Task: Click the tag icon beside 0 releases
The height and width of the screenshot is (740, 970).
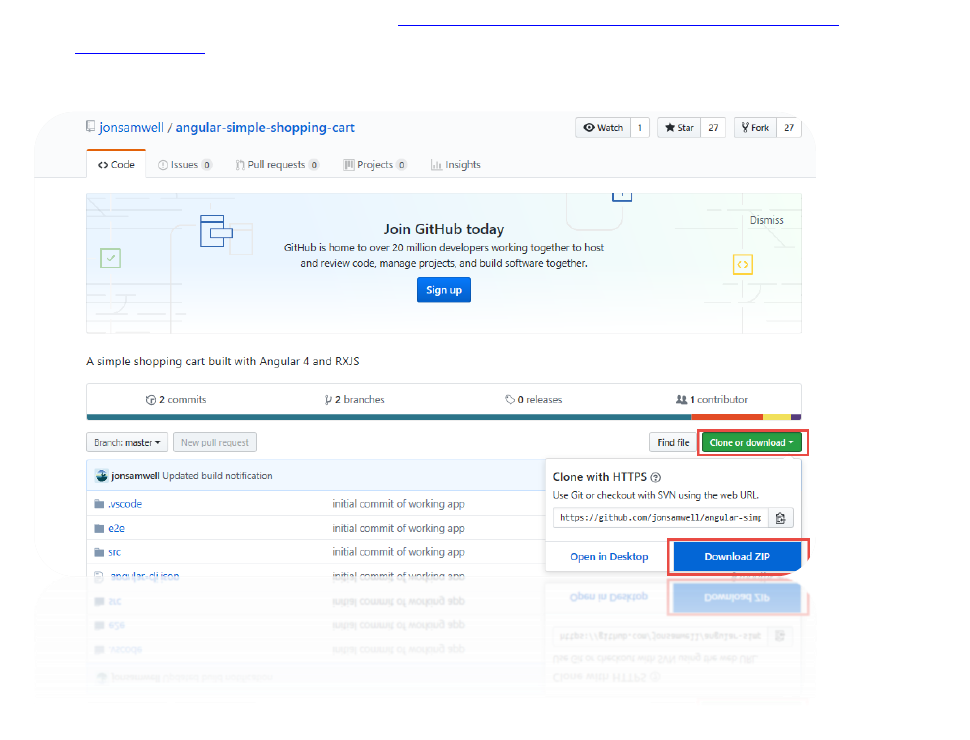Action: (x=510, y=400)
